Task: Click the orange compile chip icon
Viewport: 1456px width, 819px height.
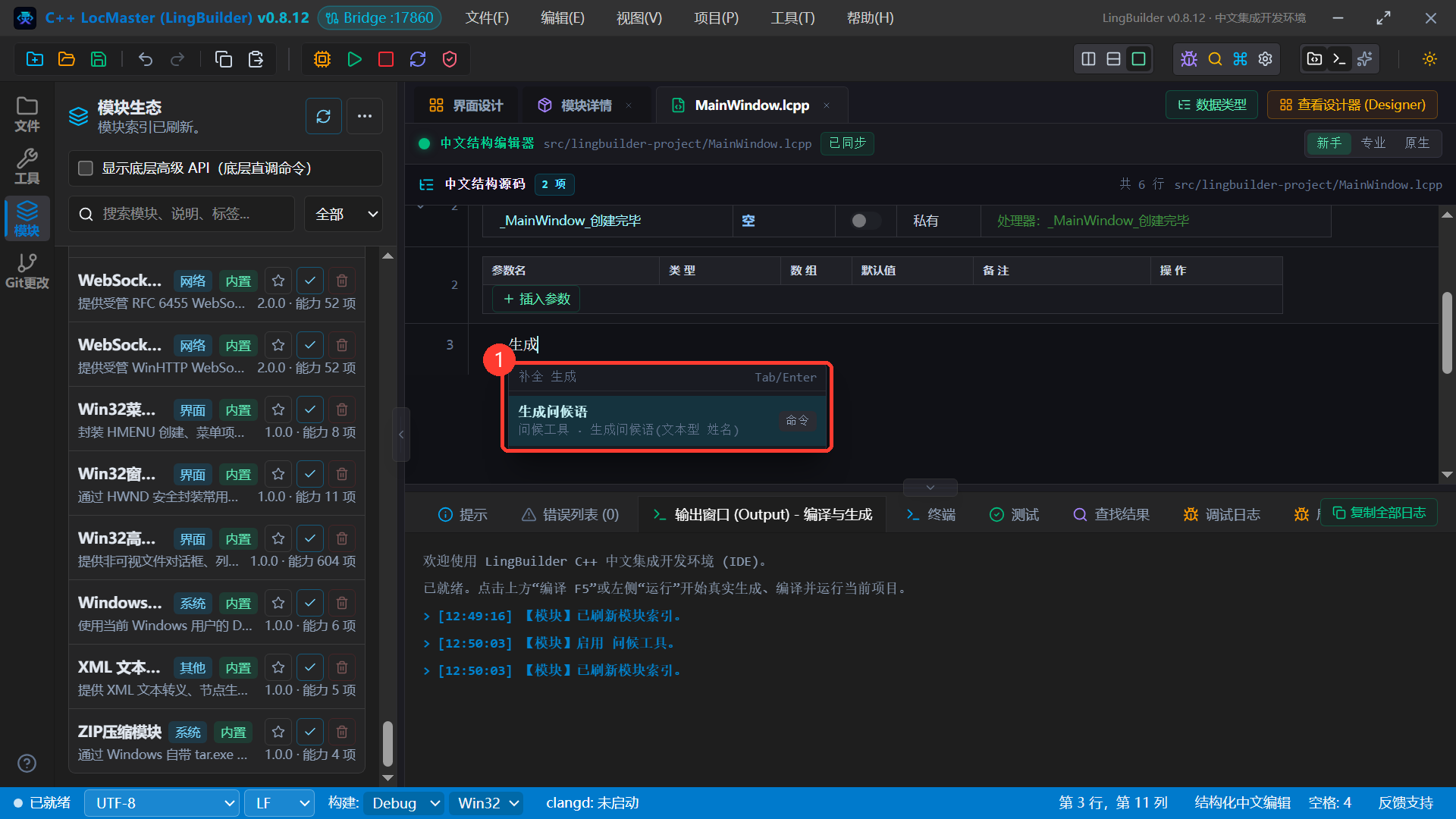Action: pyautogui.click(x=322, y=59)
